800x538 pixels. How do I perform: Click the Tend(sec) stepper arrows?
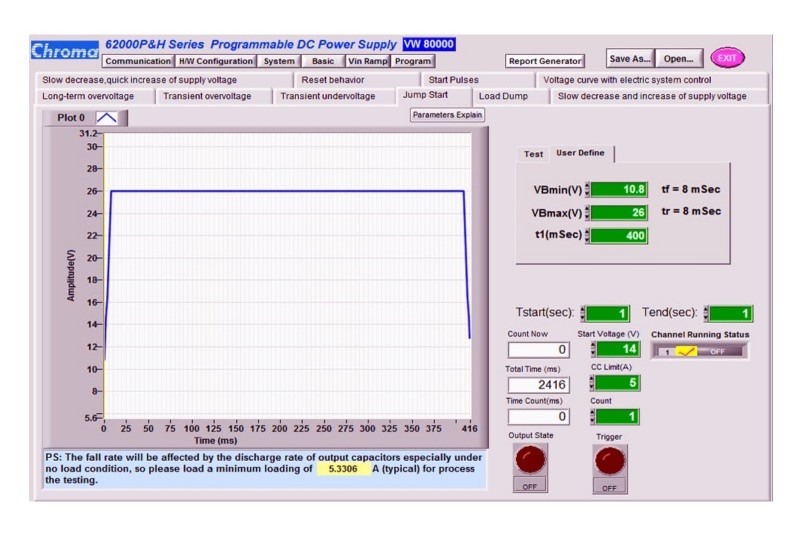(x=708, y=314)
